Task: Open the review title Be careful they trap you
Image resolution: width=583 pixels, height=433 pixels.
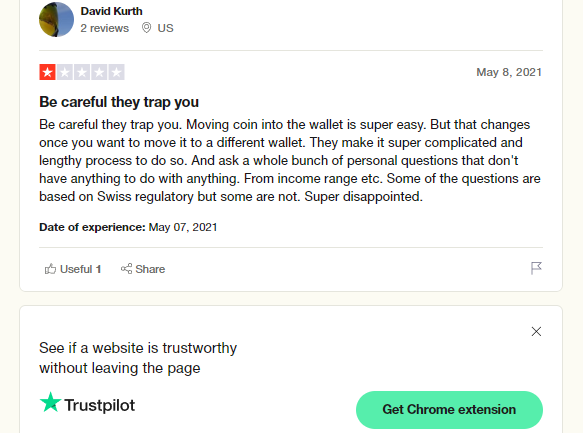Action: pos(119,102)
